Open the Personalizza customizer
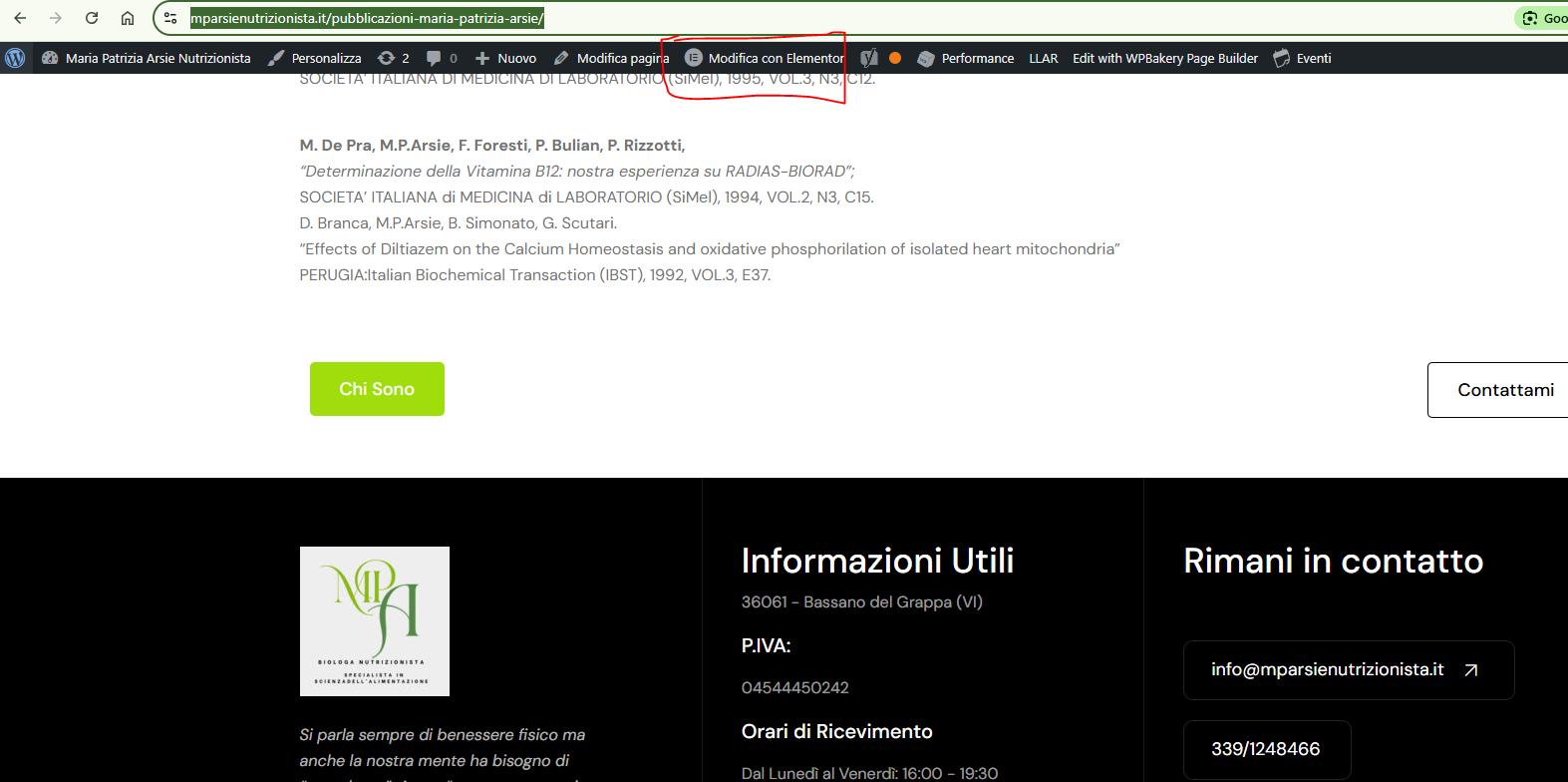The width and height of the screenshot is (1568, 782). [315, 58]
